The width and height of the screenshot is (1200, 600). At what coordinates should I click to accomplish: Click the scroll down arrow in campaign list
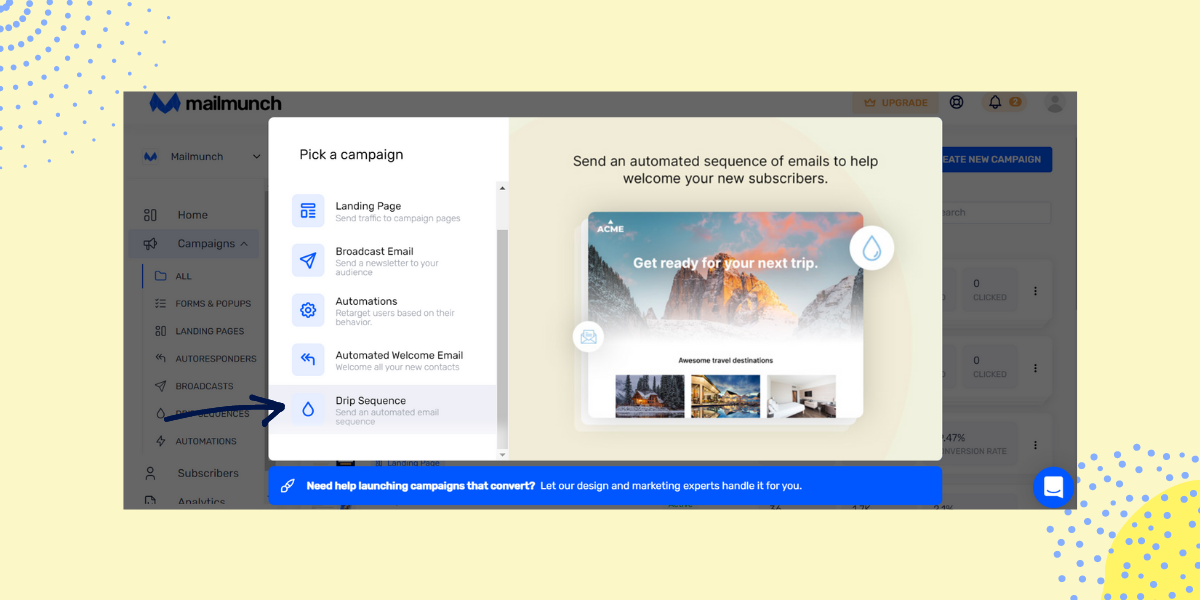tap(503, 454)
